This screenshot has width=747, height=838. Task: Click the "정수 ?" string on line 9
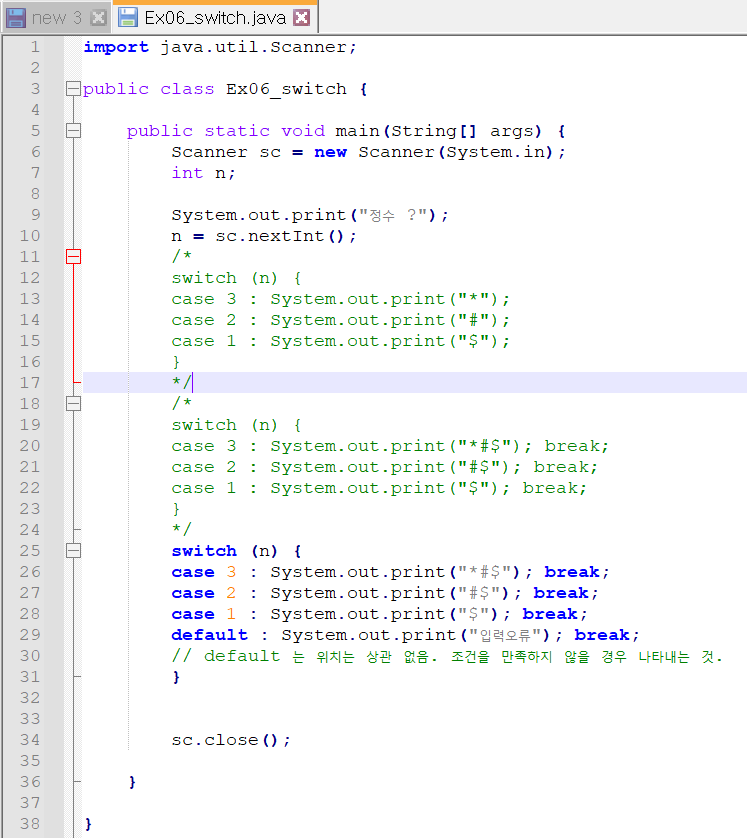393,215
